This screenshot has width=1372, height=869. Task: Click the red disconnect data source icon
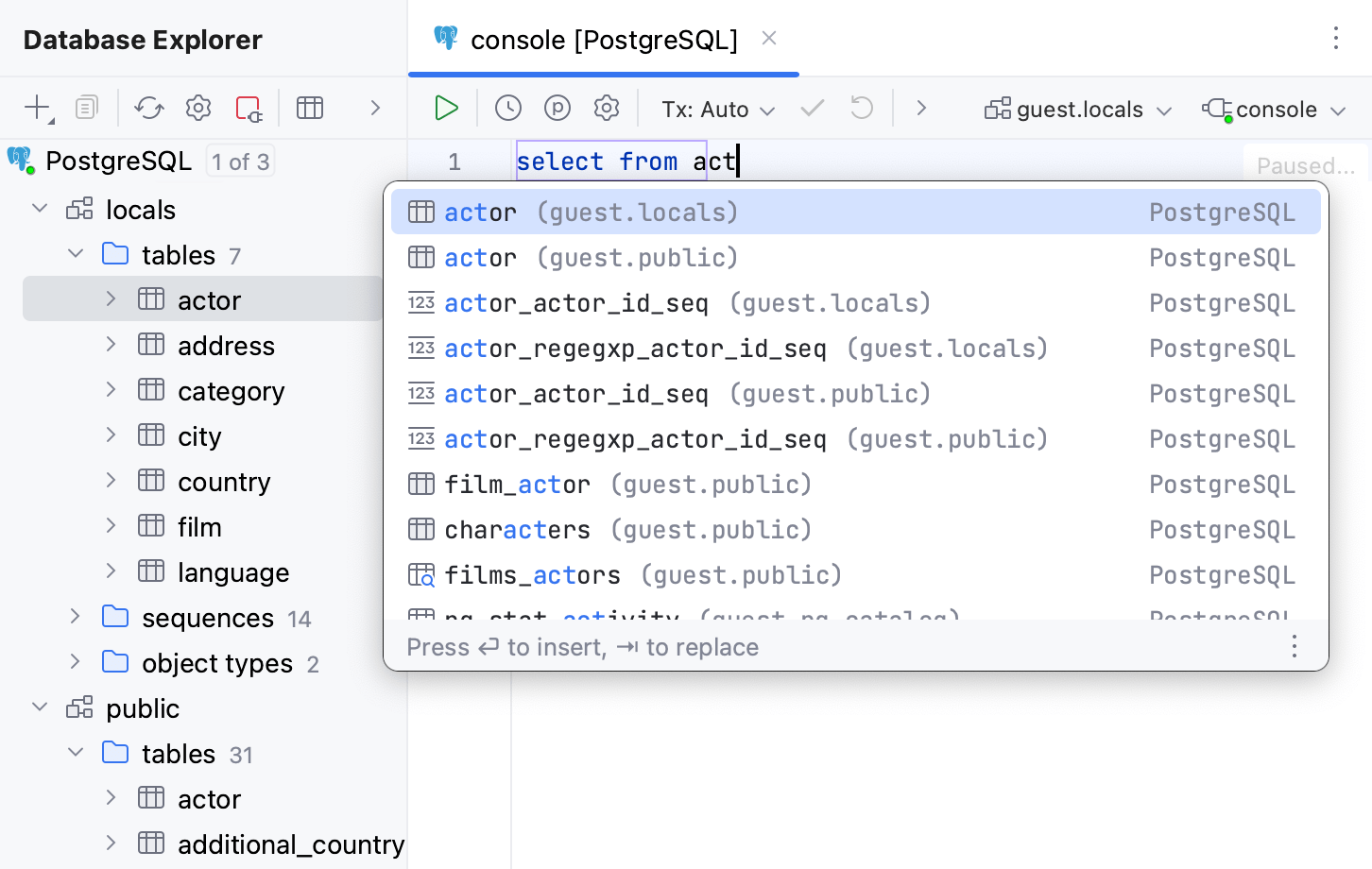coord(249,108)
